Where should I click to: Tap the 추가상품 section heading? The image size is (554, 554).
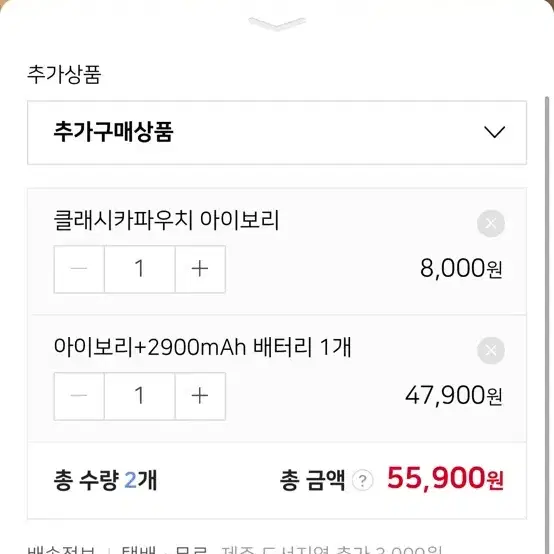click(x=64, y=75)
